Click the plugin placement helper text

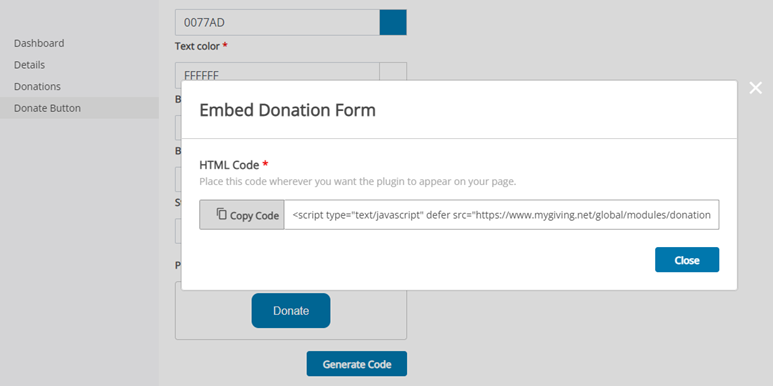pos(357,181)
